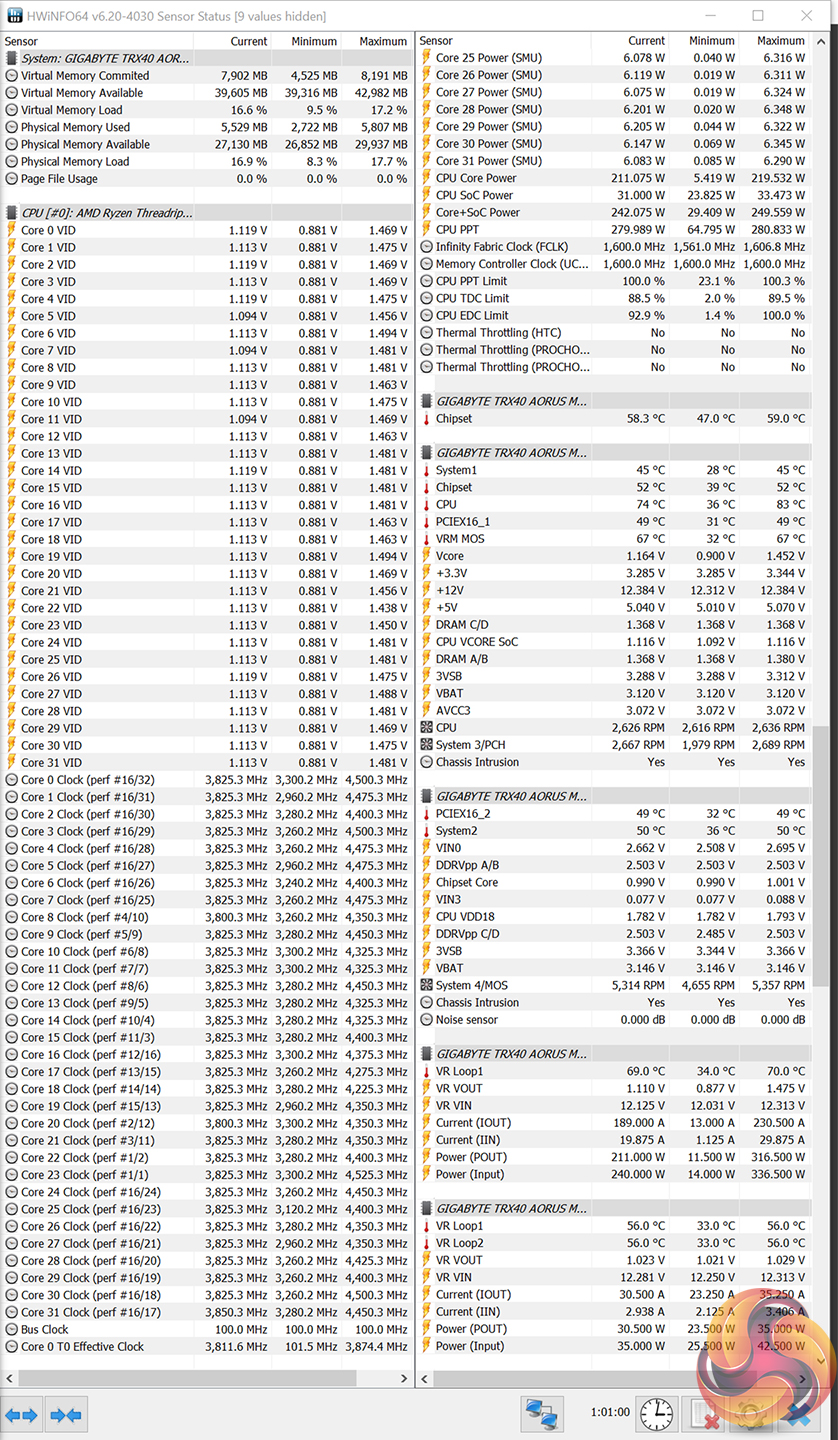Select the Physical Memory Available row

(207, 144)
